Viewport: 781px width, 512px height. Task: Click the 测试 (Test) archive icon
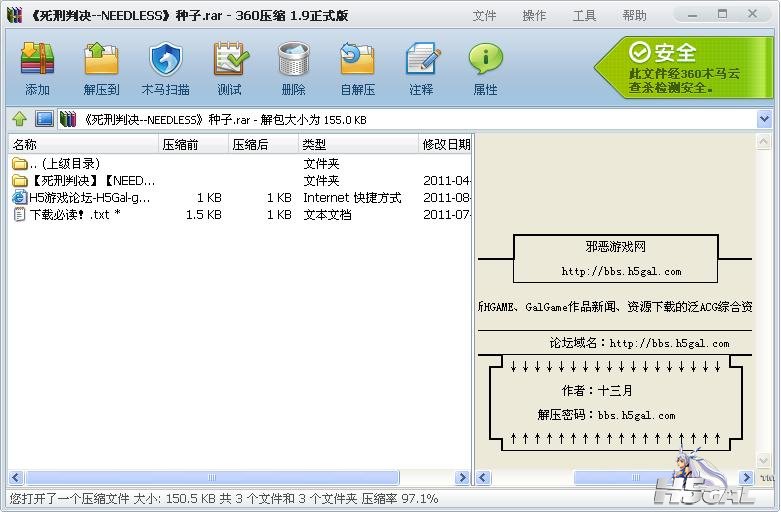click(x=230, y=66)
